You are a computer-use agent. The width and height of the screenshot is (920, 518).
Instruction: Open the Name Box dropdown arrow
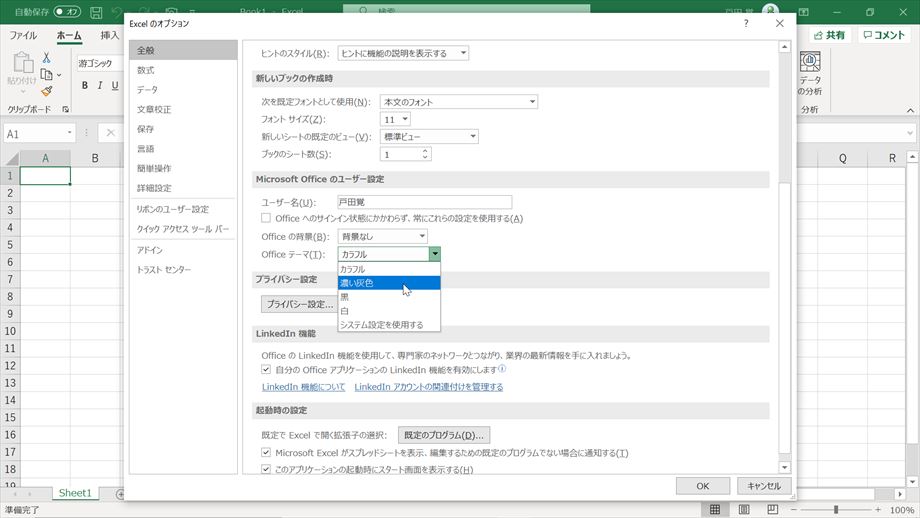point(69,133)
